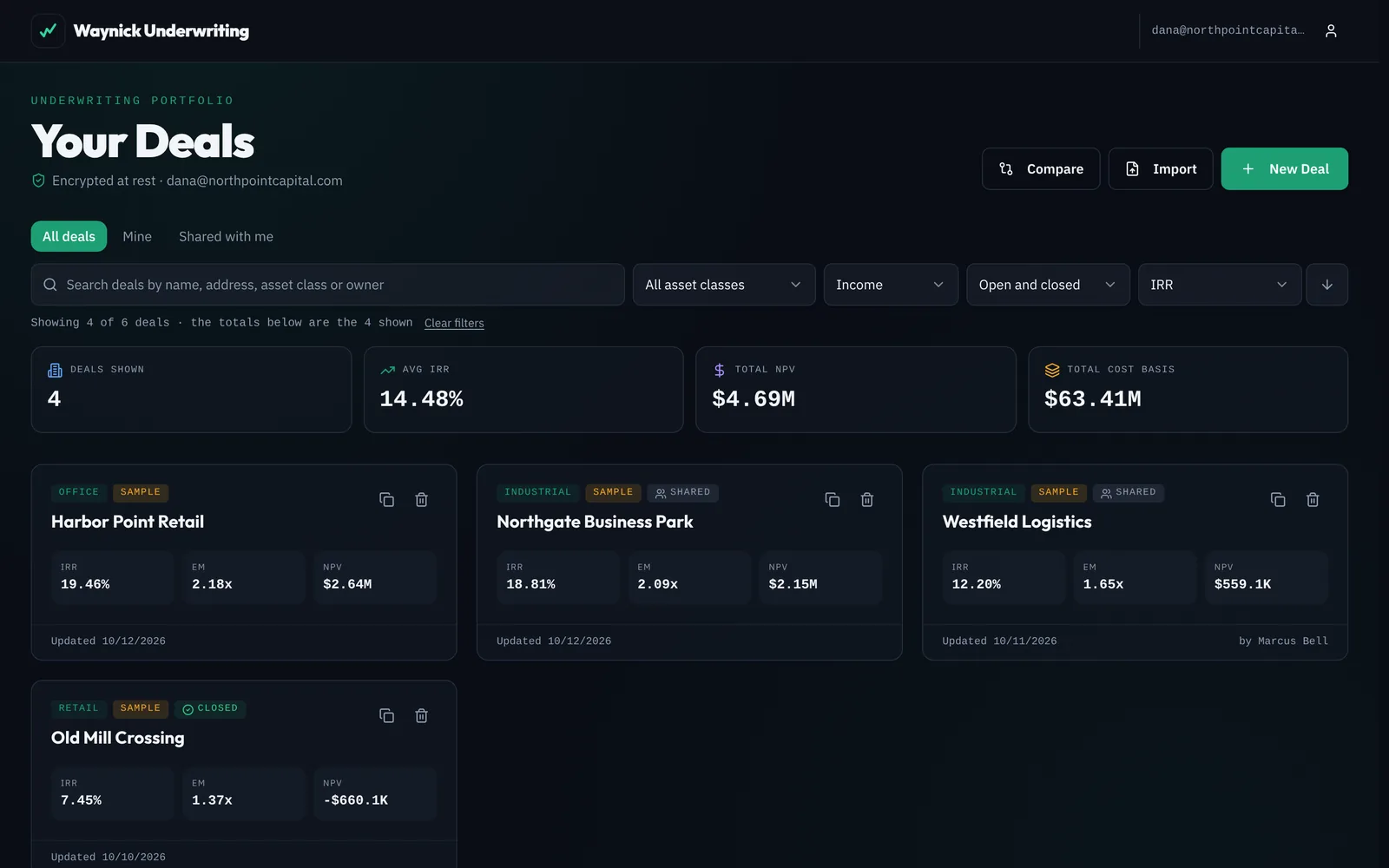Click the Import button

pos(1161,168)
